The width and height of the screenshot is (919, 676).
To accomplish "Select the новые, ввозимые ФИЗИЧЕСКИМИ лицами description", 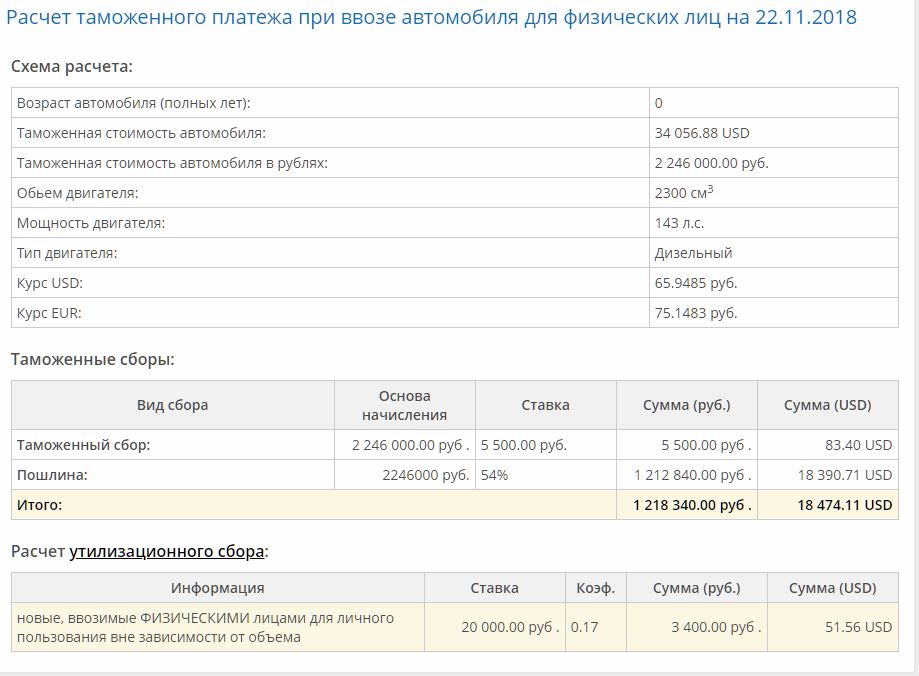I will point(205,627).
